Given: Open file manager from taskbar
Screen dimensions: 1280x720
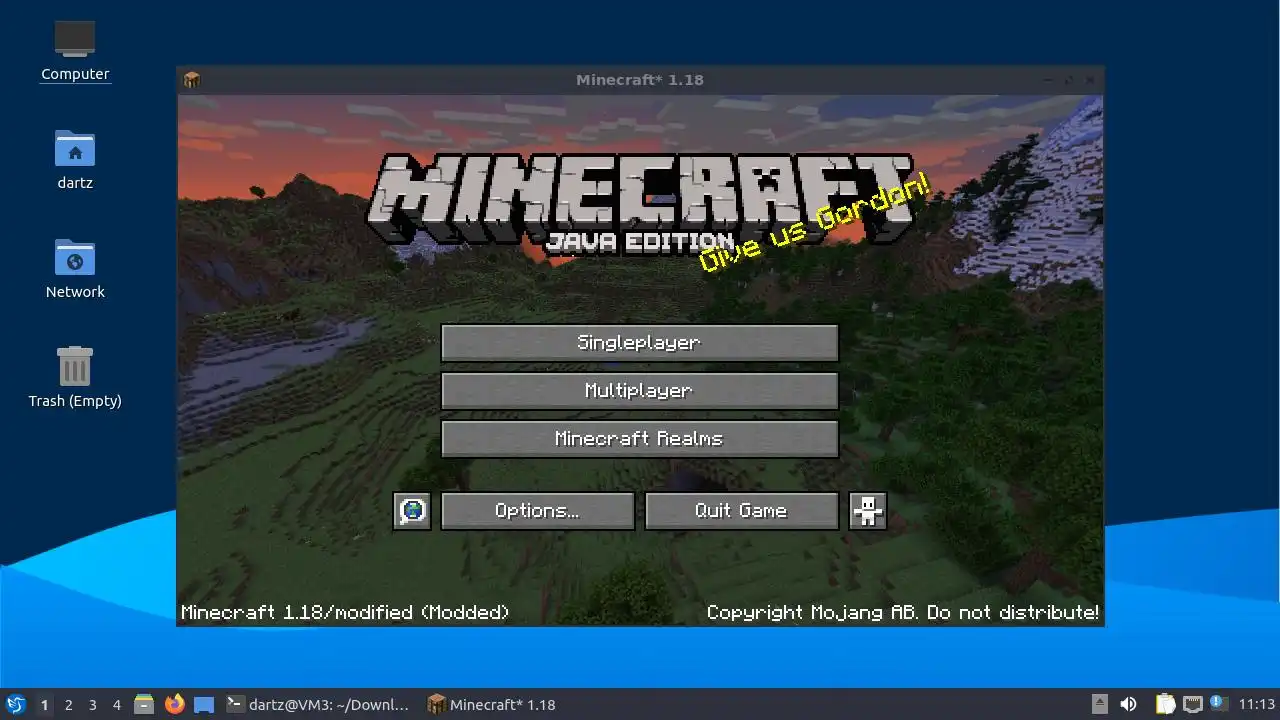Looking at the screenshot, I should 144,705.
